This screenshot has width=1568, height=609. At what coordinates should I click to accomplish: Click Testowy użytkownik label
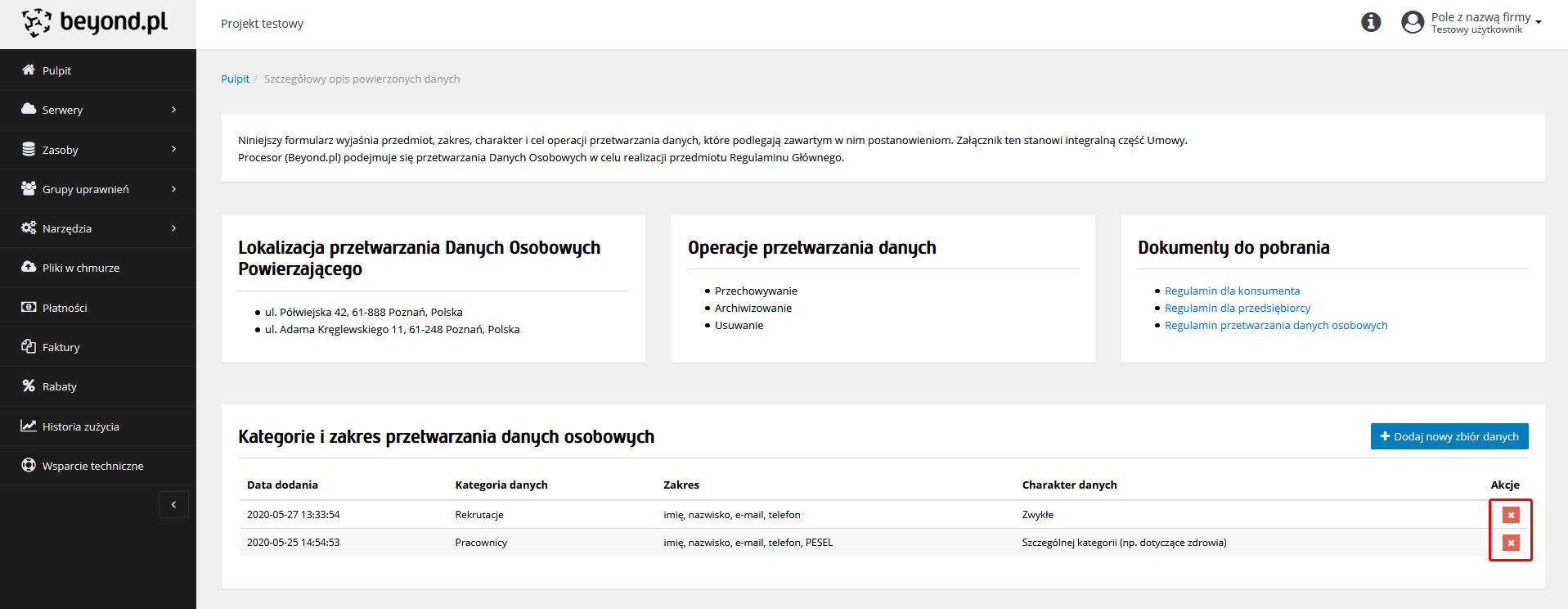tap(1476, 29)
